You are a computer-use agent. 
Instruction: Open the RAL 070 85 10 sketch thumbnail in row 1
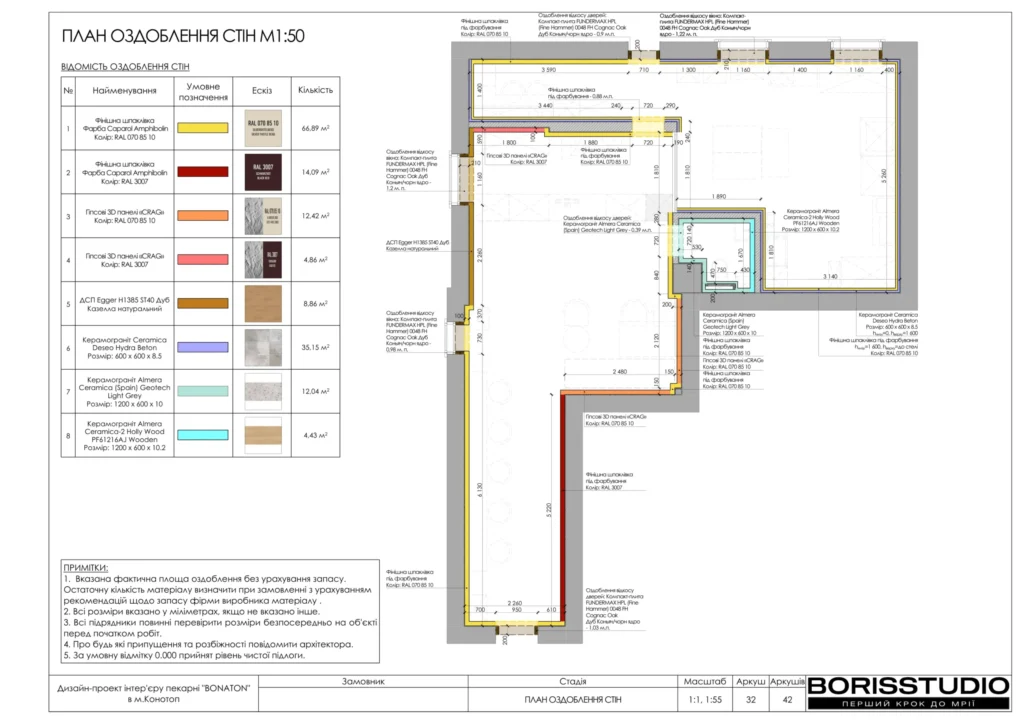[263, 129]
